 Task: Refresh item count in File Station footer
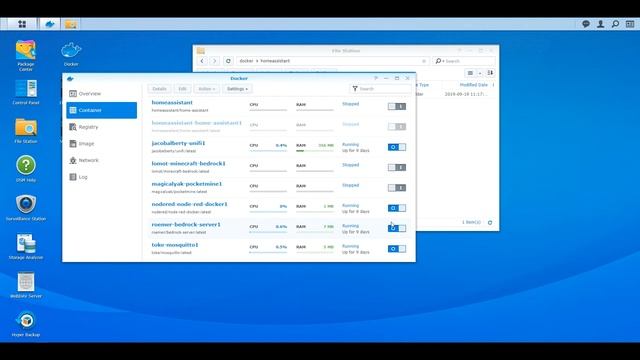pos(490,222)
